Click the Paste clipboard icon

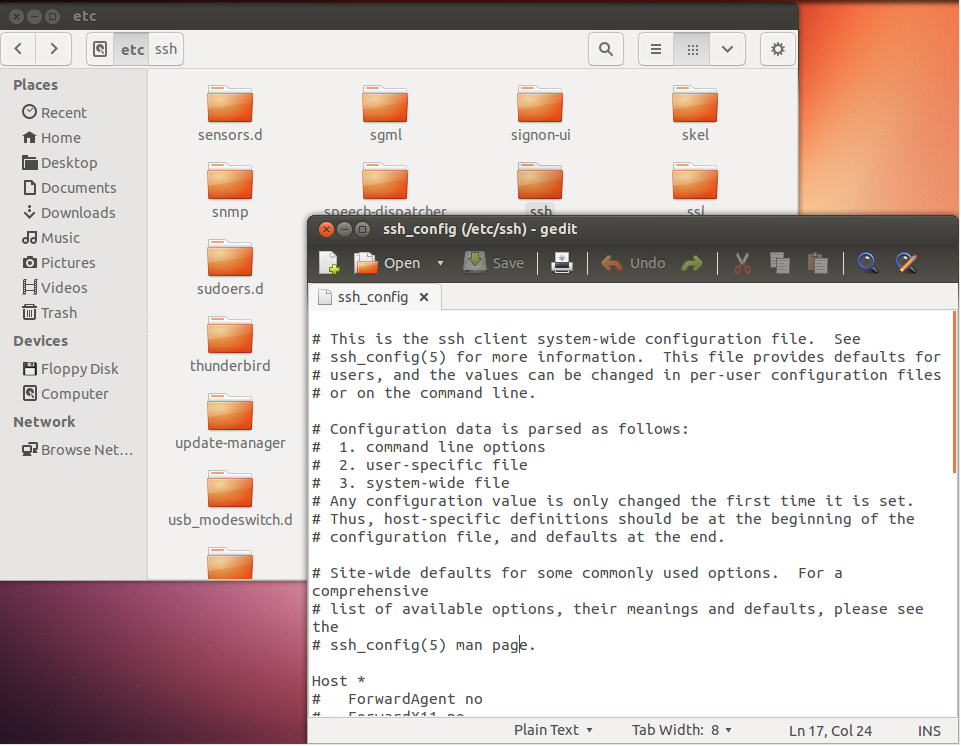pyautogui.click(x=818, y=263)
